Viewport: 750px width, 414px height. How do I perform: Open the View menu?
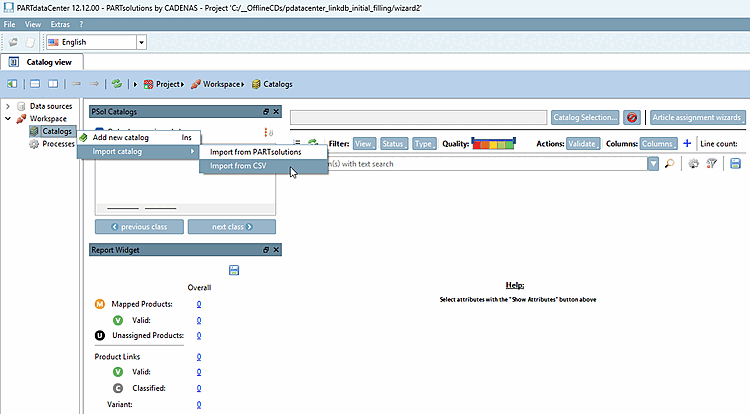33,24
